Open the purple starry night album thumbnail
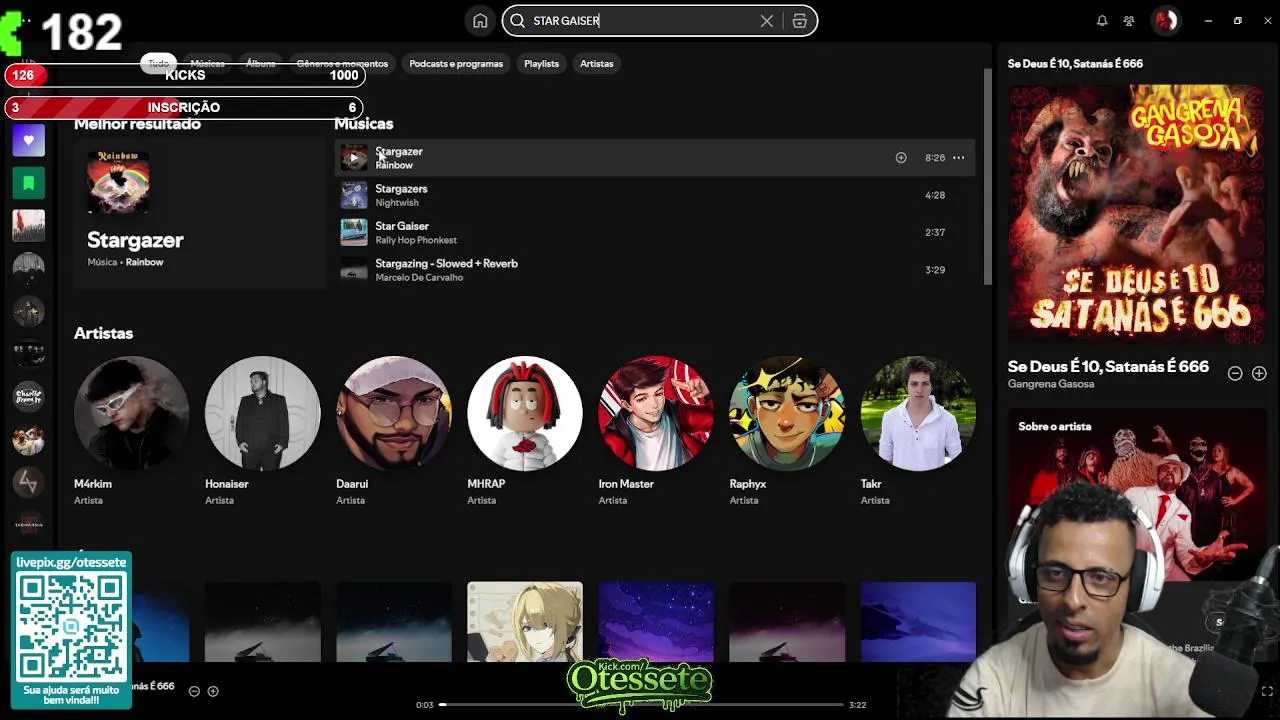 click(x=655, y=621)
